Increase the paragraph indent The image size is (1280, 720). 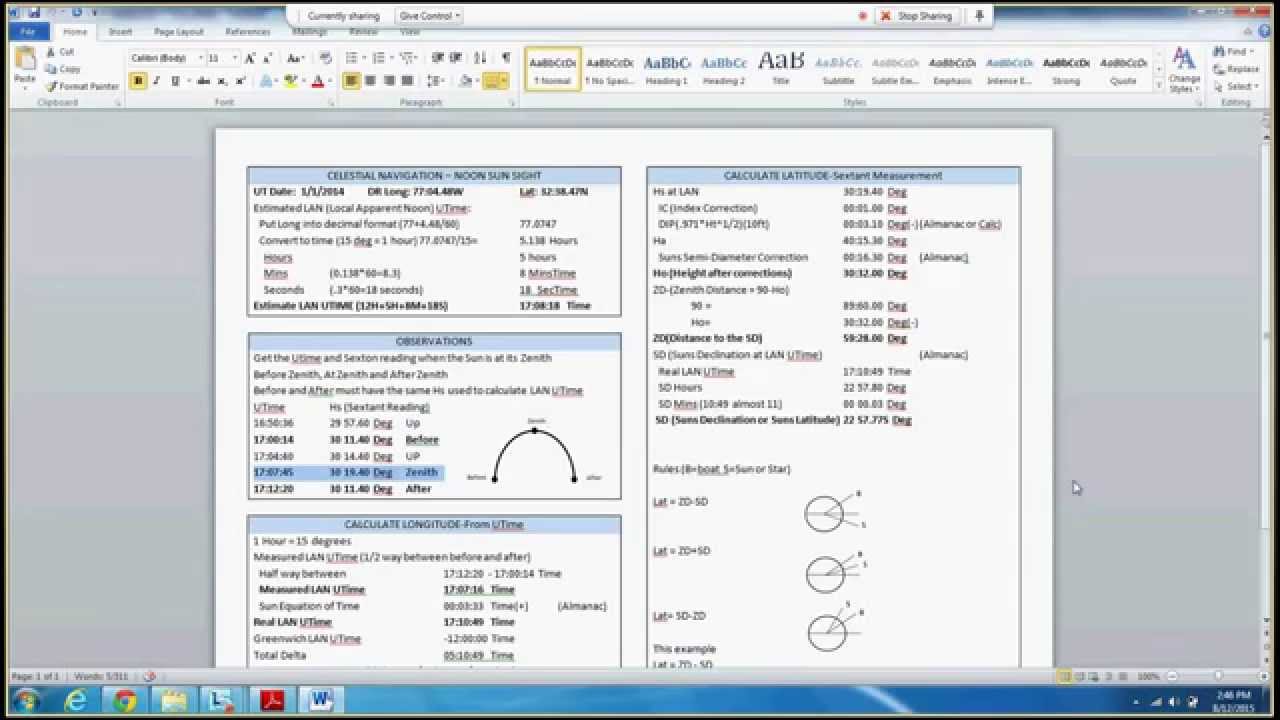tap(455, 58)
